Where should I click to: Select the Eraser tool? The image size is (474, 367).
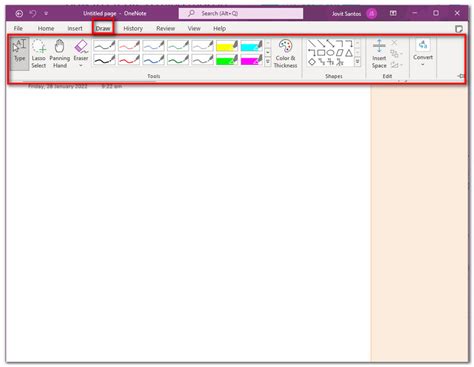(81, 51)
